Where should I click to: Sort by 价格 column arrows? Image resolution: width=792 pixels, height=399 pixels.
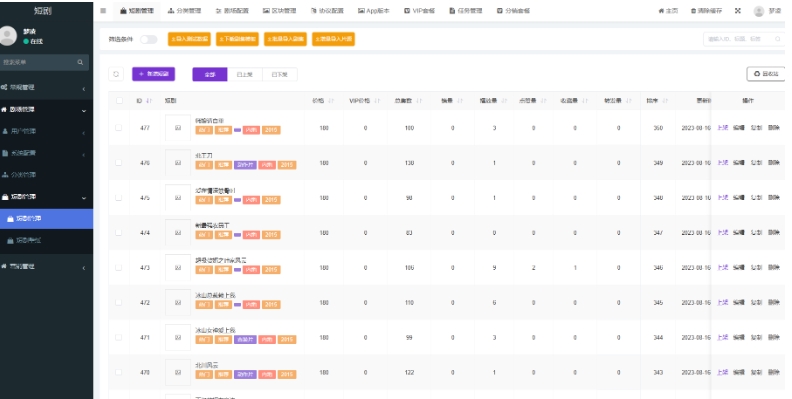click(331, 101)
